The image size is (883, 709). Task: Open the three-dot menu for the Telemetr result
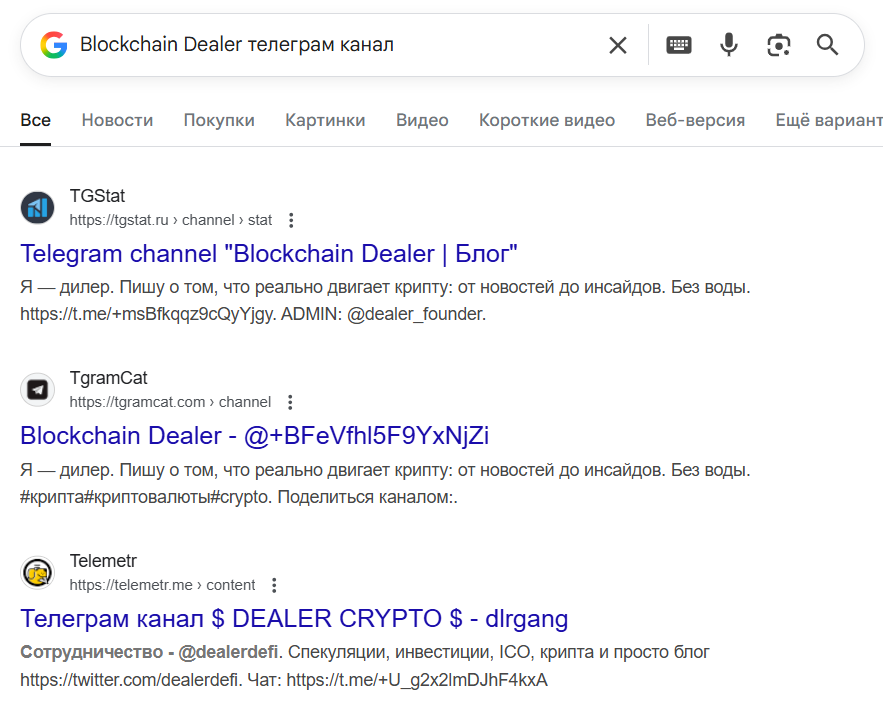click(275, 584)
